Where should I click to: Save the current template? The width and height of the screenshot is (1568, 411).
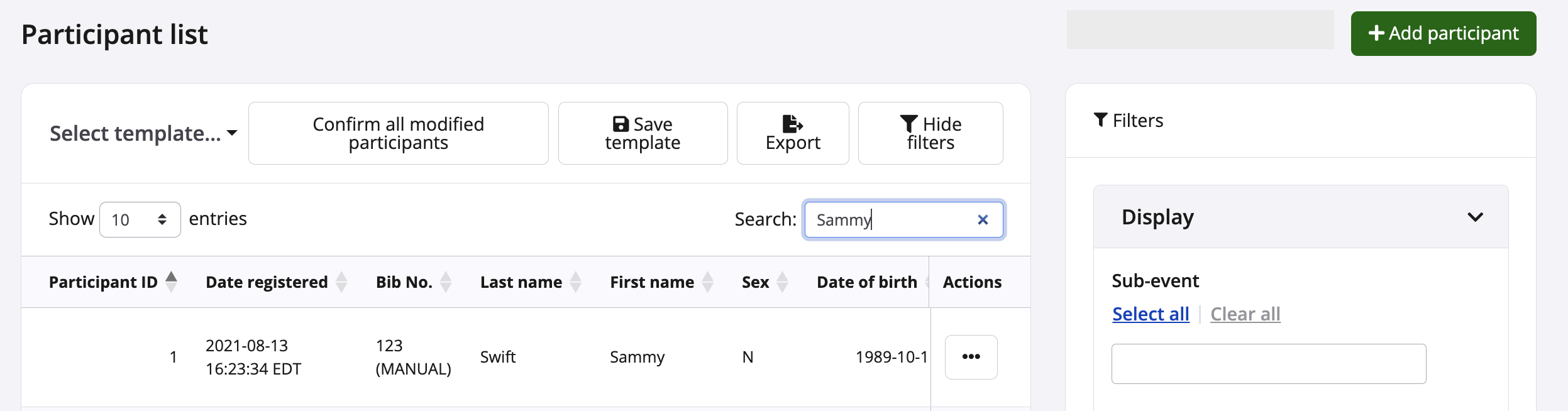[643, 133]
